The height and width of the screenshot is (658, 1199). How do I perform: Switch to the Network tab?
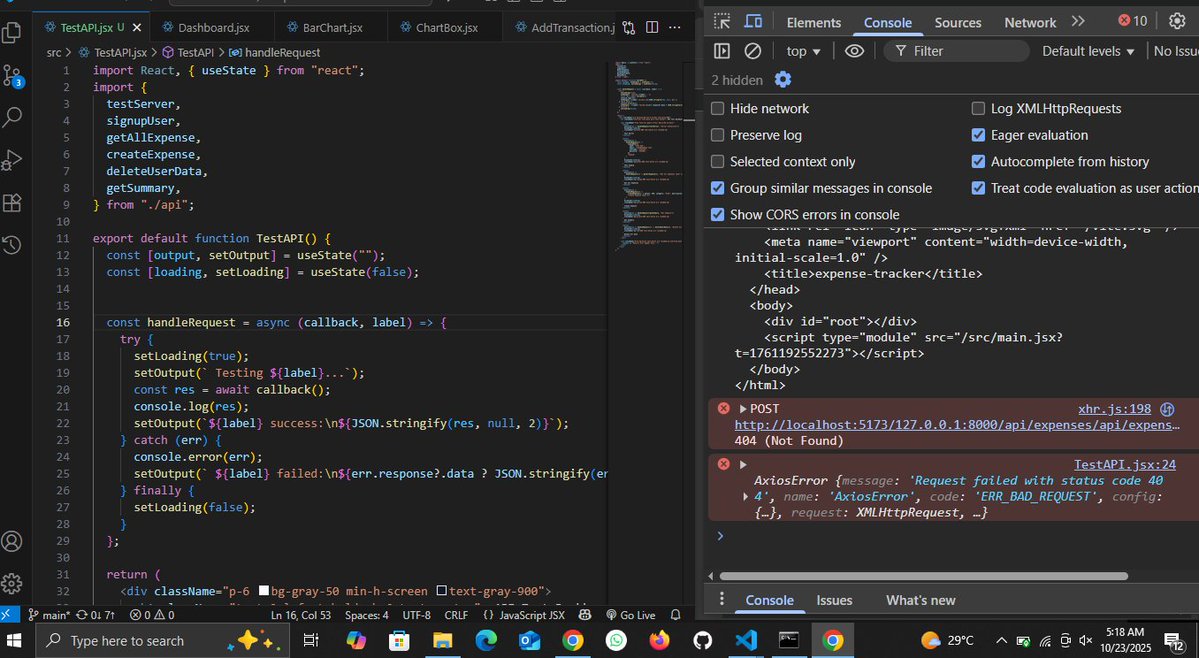coord(1030,23)
